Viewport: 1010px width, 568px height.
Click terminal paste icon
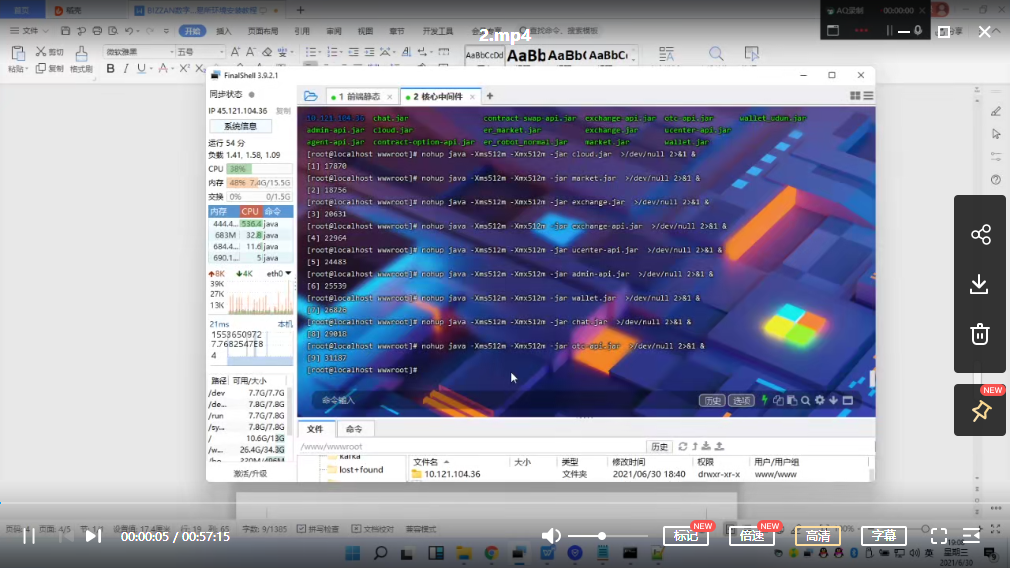point(792,400)
